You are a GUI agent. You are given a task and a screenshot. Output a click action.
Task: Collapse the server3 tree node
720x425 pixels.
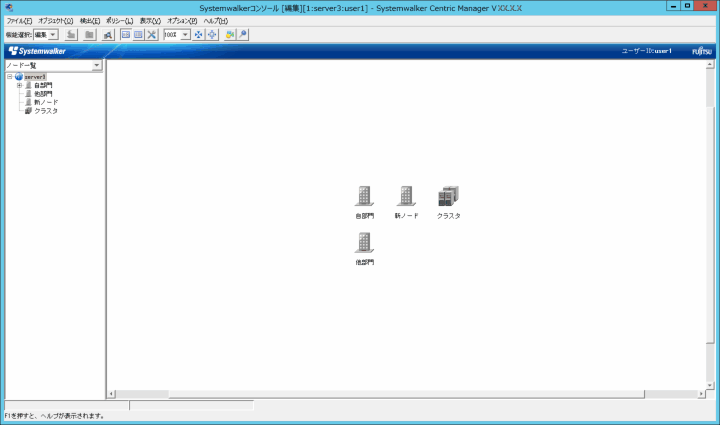(x=10, y=77)
